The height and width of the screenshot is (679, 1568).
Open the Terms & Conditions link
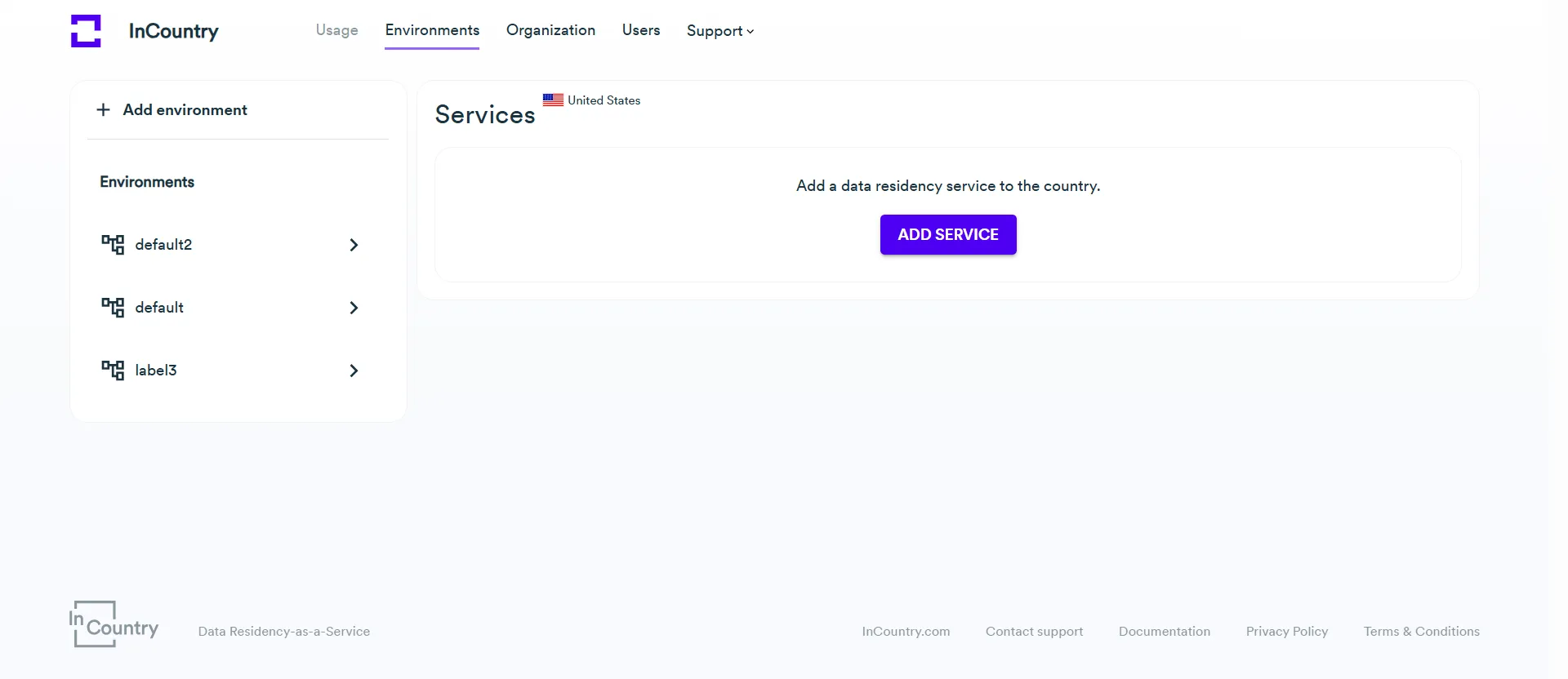coord(1421,632)
